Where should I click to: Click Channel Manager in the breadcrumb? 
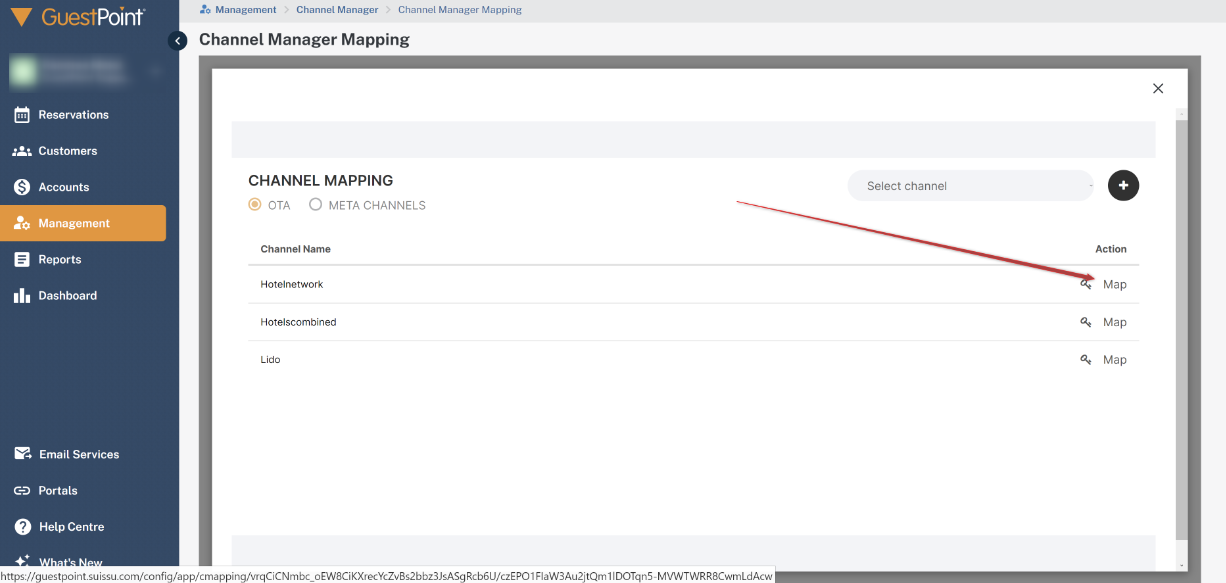pyautogui.click(x=337, y=10)
